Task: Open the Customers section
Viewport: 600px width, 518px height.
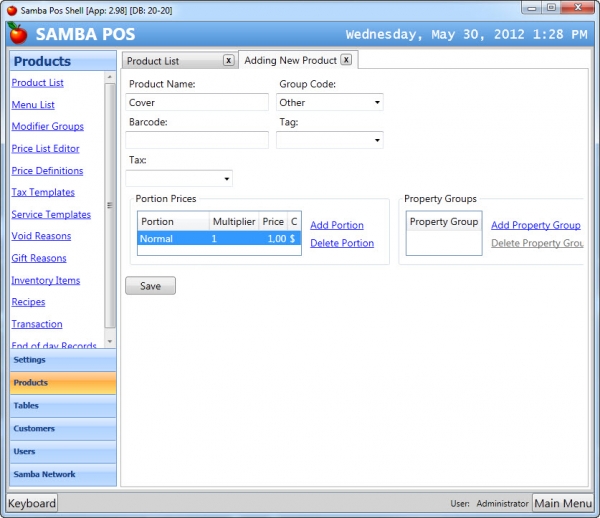Action: (x=63, y=429)
